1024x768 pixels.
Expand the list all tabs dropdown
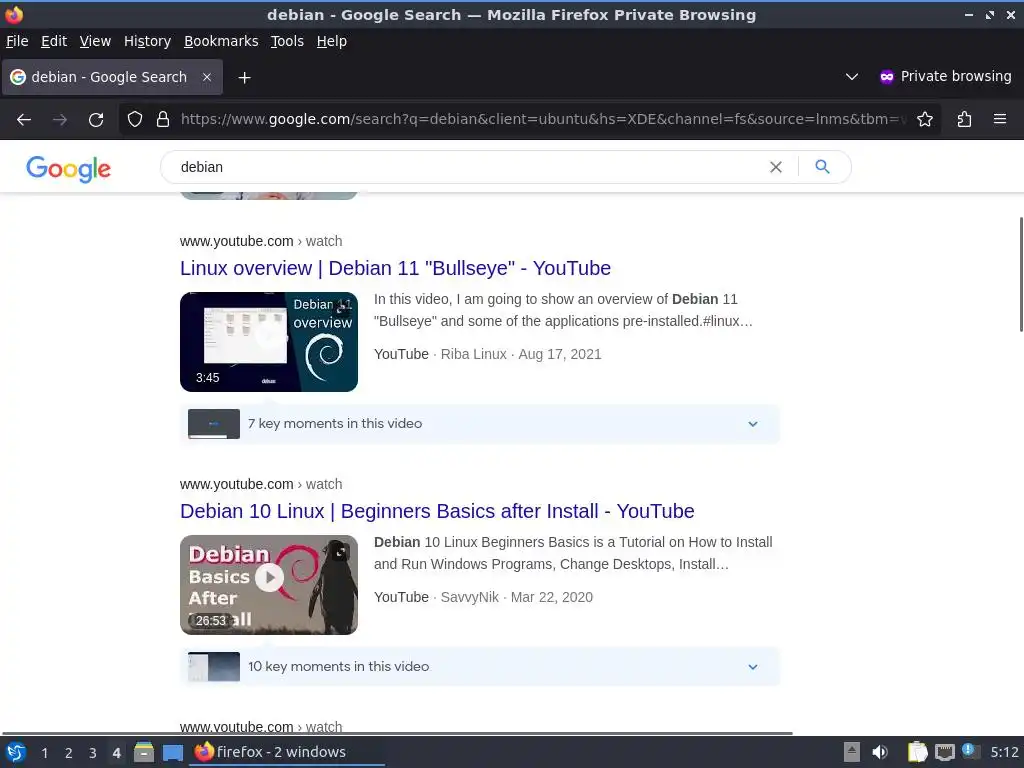click(x=852, y=76)
